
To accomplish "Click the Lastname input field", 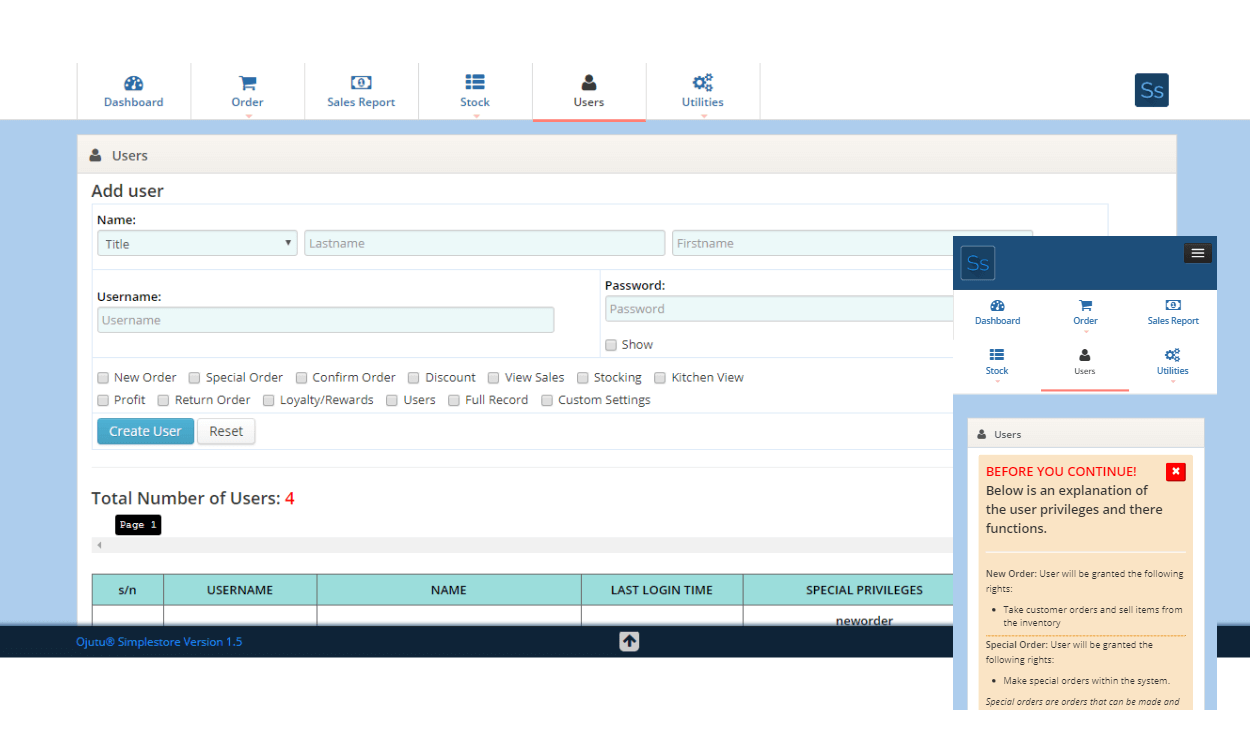I will pos(485,243).
